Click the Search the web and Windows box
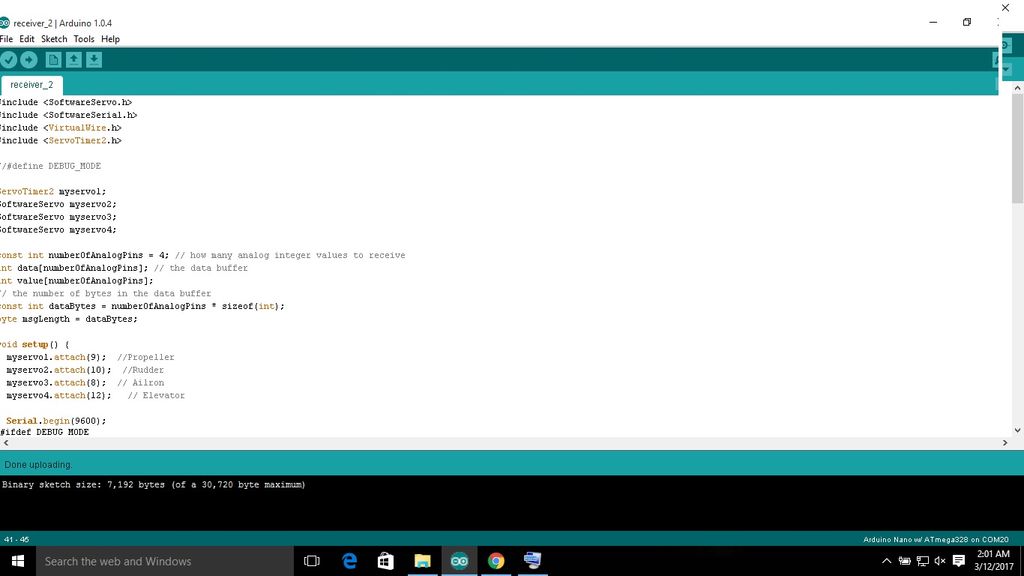The height and width of the screenshot is (576, 1024). pos(165,561)
